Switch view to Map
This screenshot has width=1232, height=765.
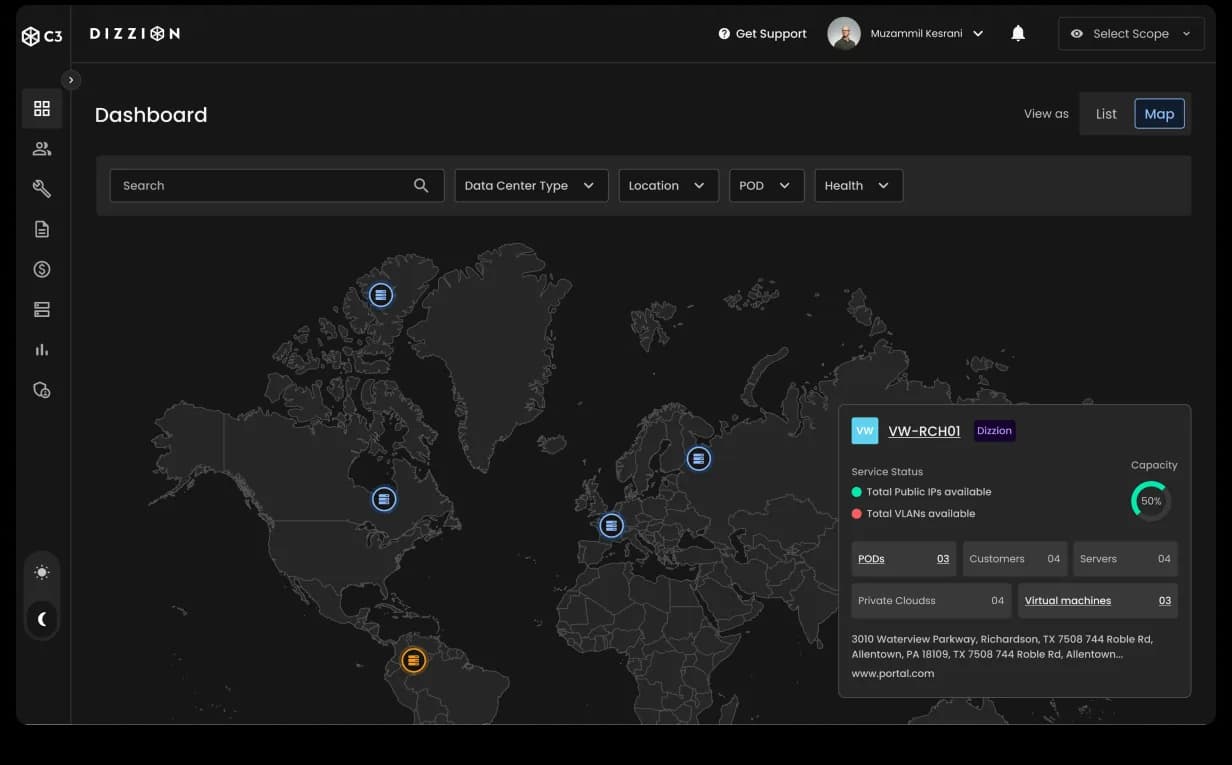pyautogui.click(x=1159, y=114)
